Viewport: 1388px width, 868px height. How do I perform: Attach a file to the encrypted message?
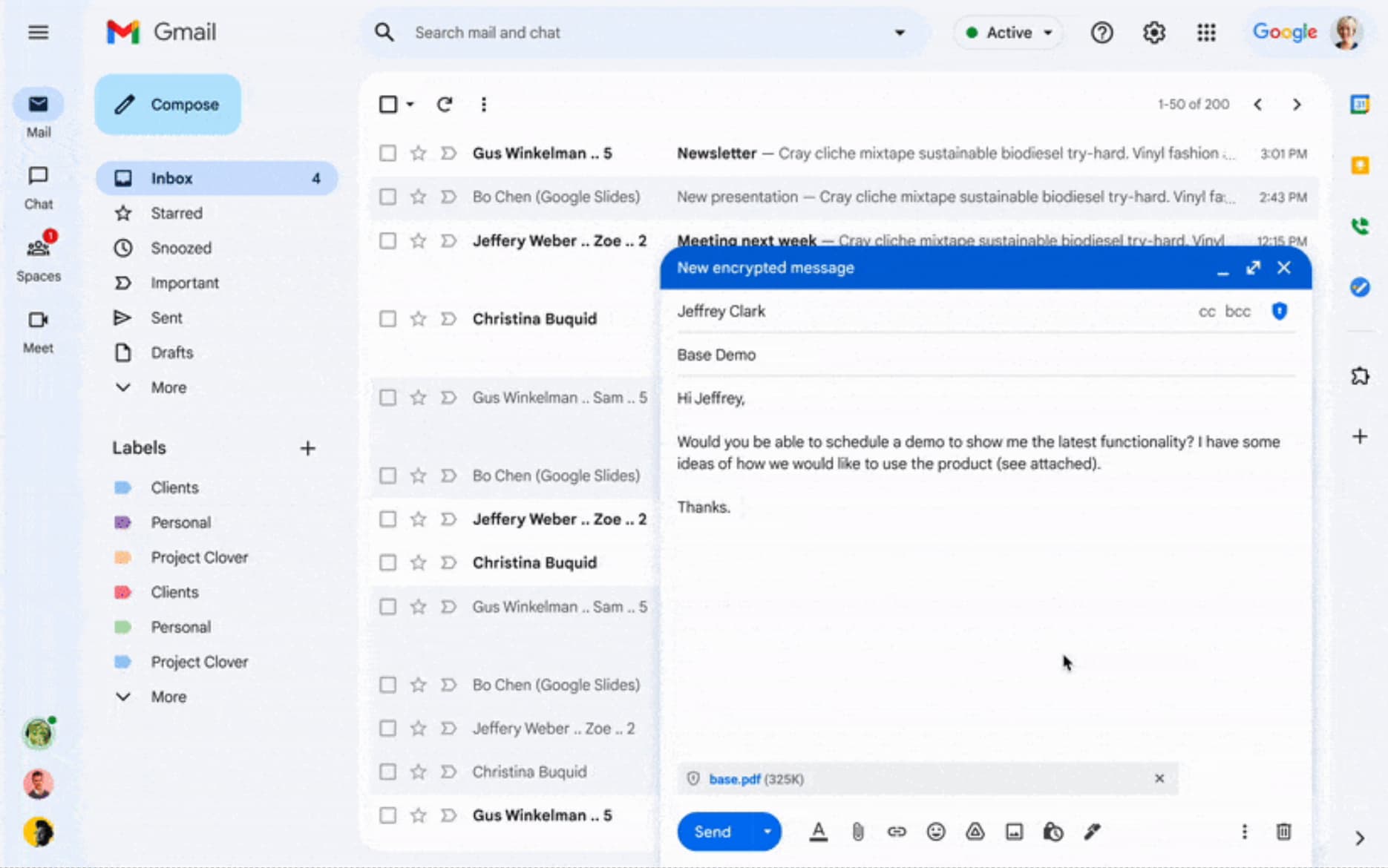pyautogui.click(x=857, y=832)
